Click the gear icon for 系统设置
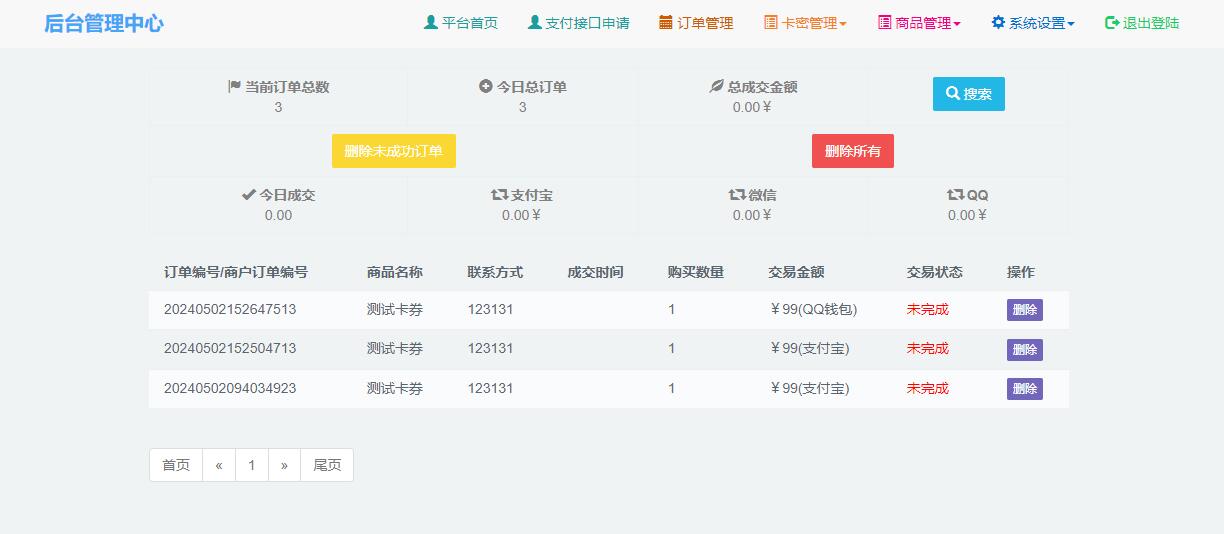The image size is (1224, 534). [998, 23]
